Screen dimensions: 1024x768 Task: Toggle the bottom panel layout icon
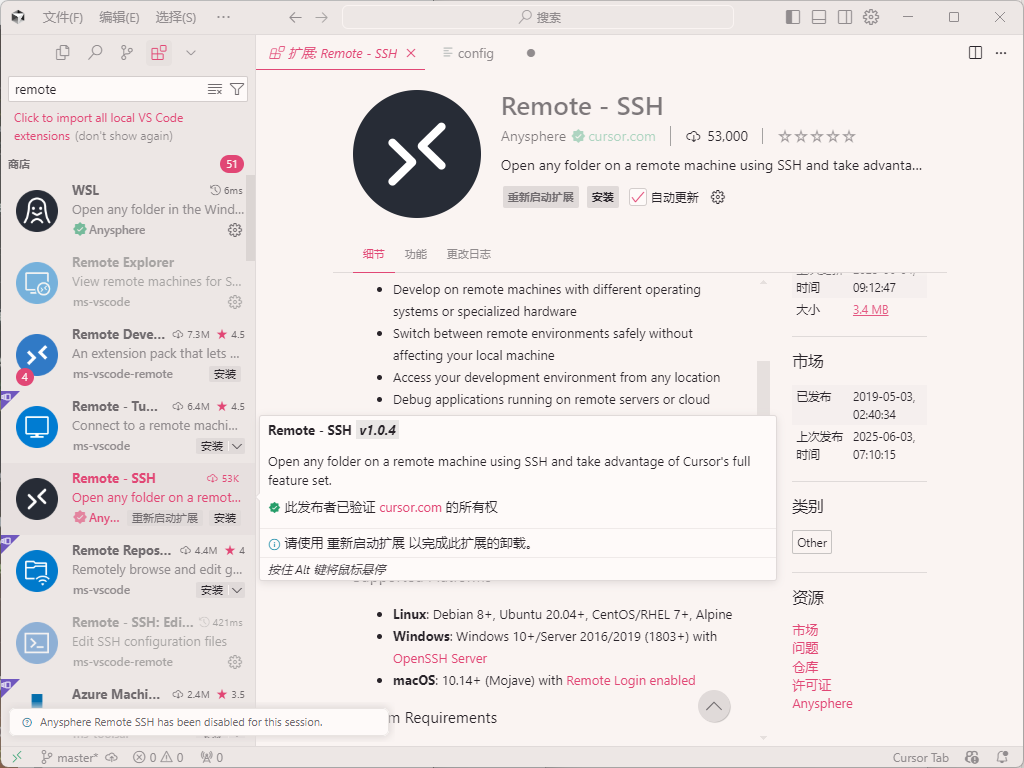819,17
